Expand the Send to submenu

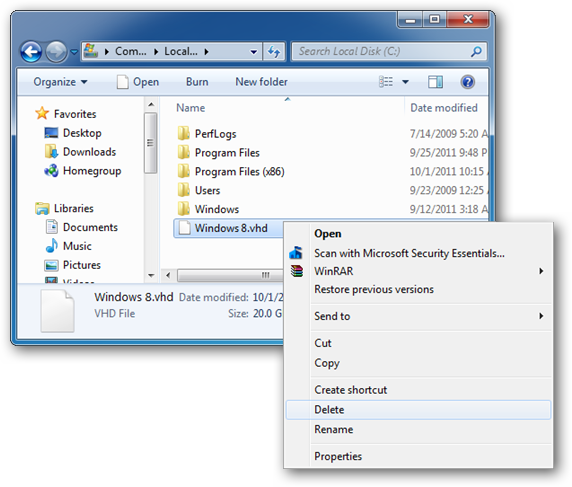pyautogui.click(x=418, y=316)
